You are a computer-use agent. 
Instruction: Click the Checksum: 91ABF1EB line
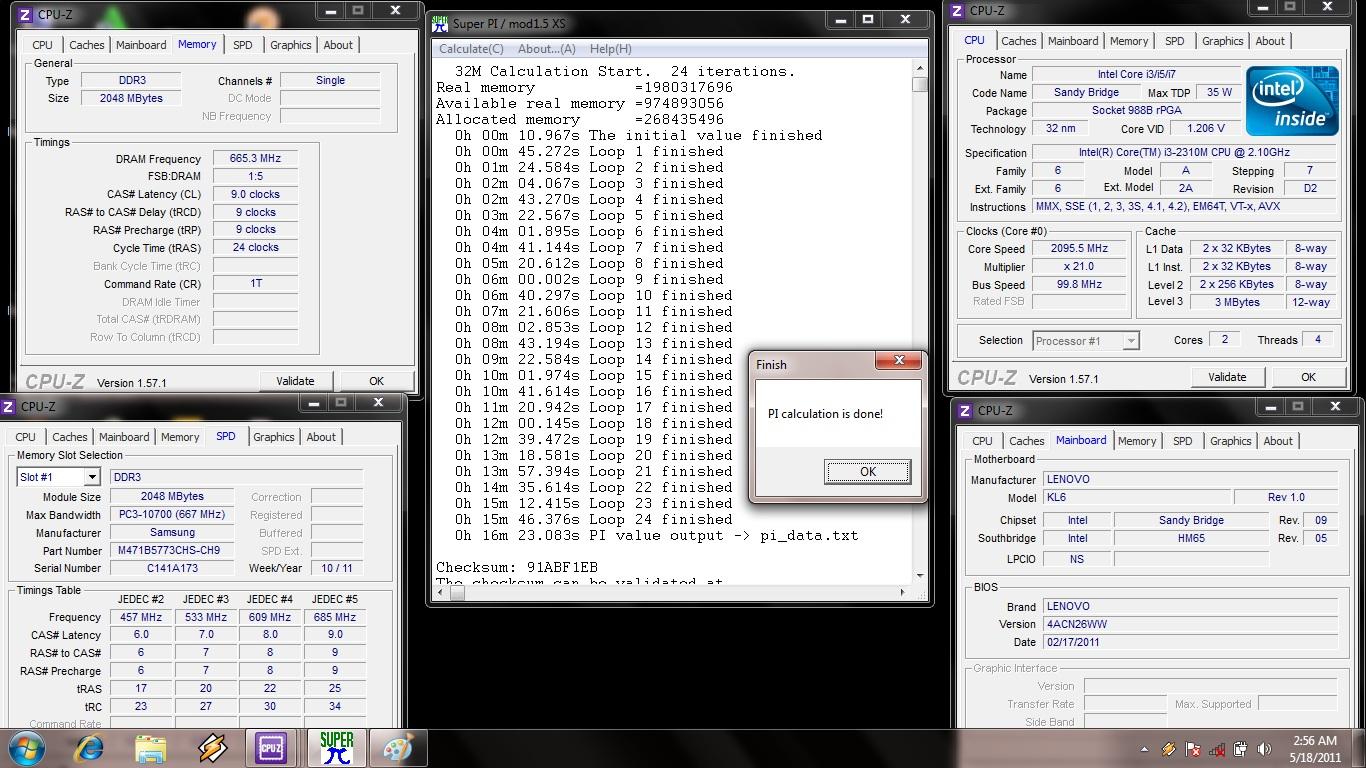(x=516, y=567)
